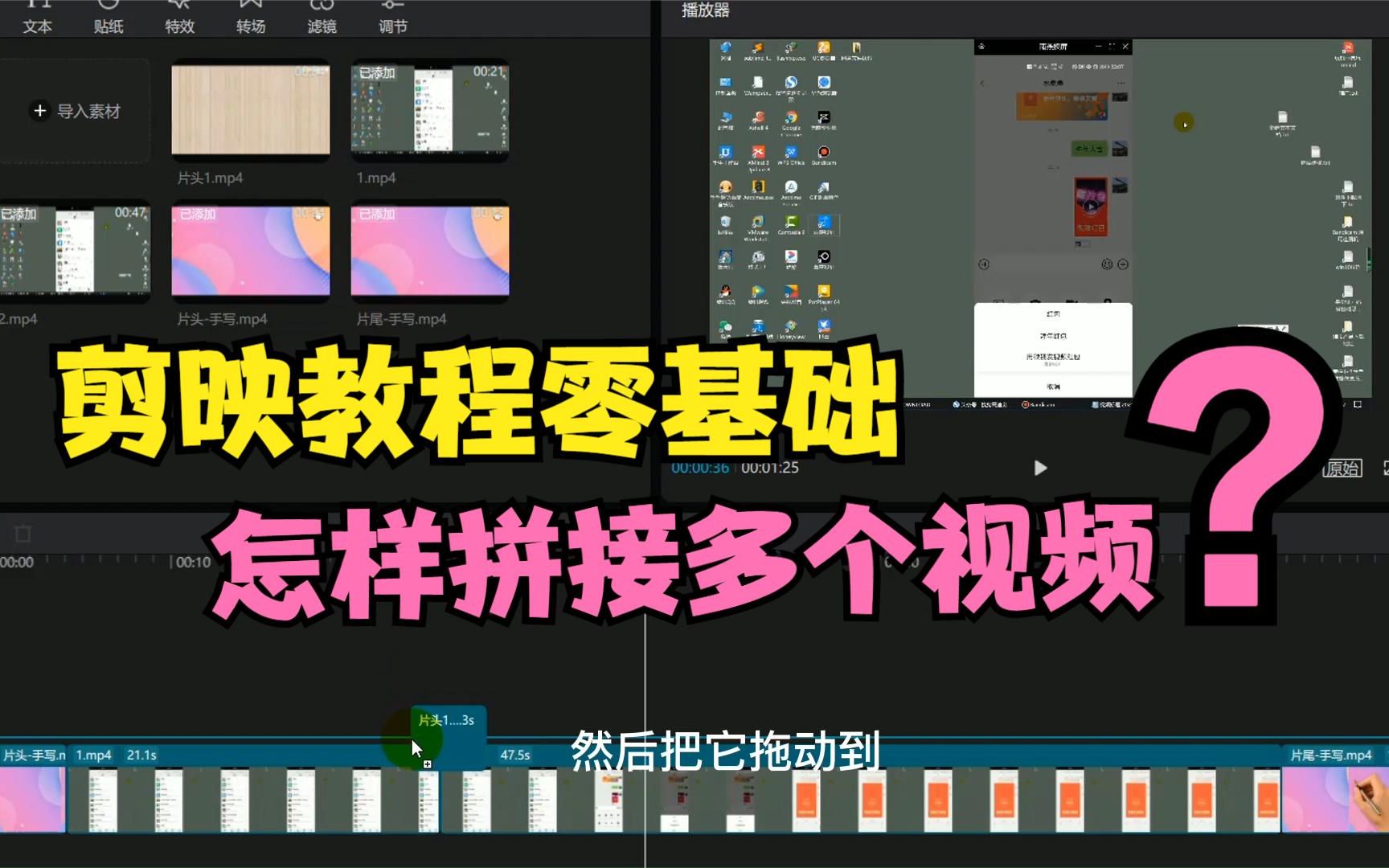Click the total duration 00:01:25
The image size is (1389, 868).
click(770, 468)
